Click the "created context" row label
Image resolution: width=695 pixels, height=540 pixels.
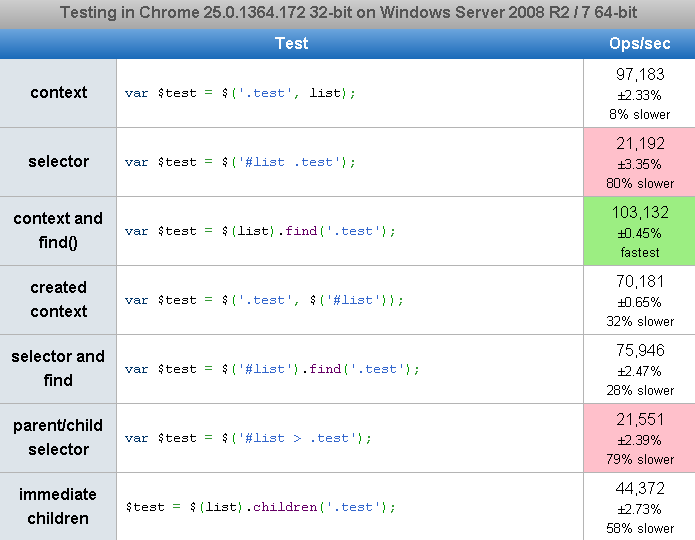coord(58,299)
